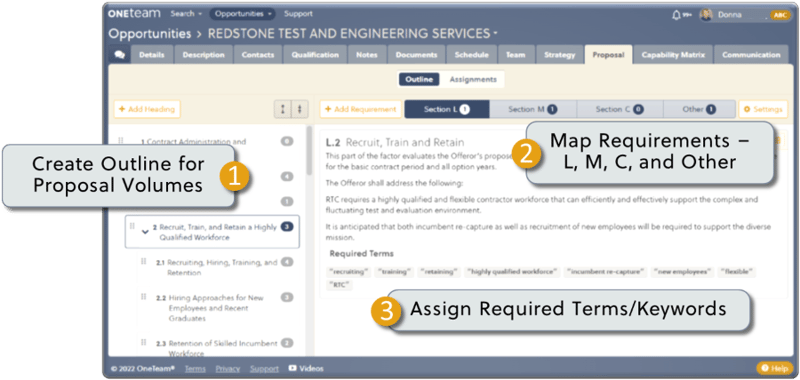The image size is (800, 380).
Task: Open the Contacts tab
Action: pos(258,55)
